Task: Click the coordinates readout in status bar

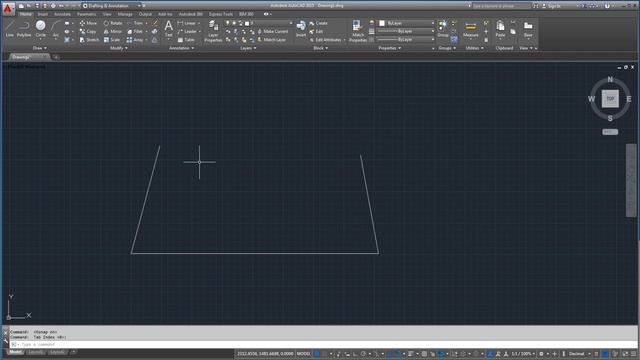Action: point(265,354)
